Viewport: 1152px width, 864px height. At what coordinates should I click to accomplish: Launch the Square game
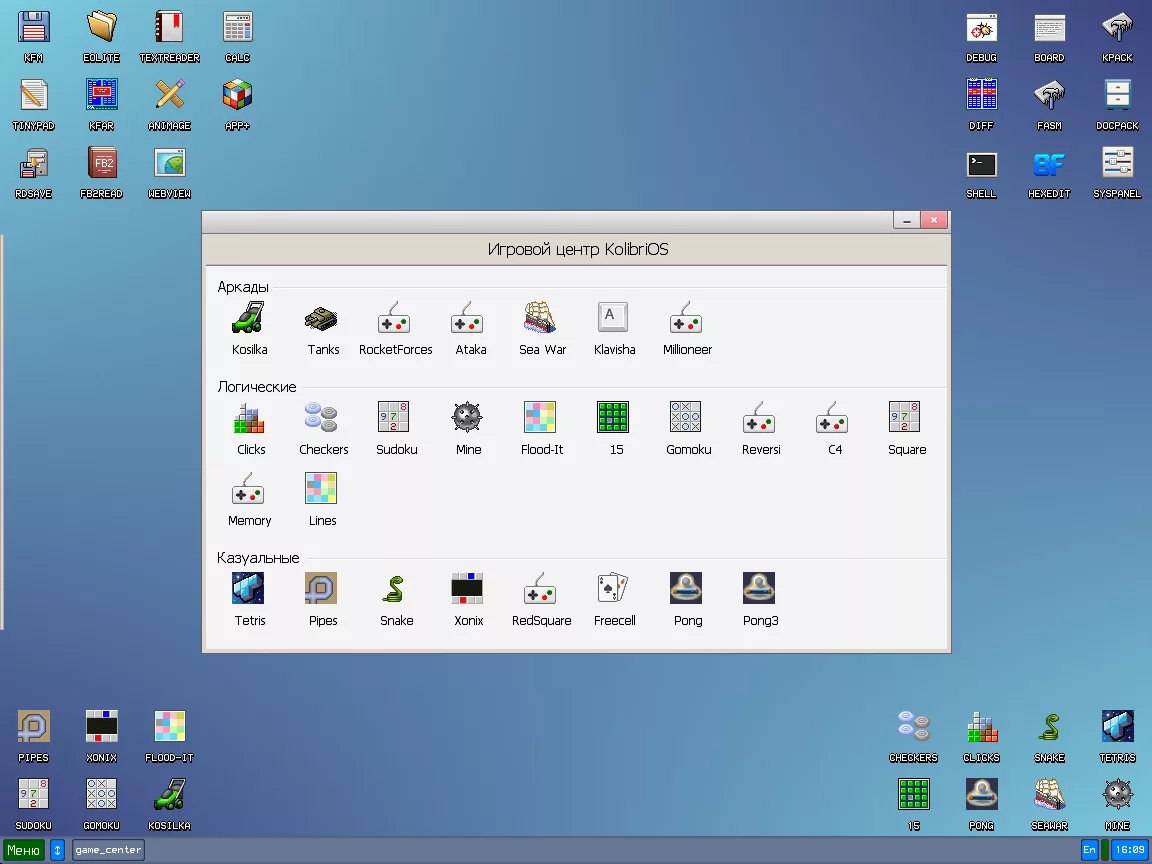click(906, 428)
